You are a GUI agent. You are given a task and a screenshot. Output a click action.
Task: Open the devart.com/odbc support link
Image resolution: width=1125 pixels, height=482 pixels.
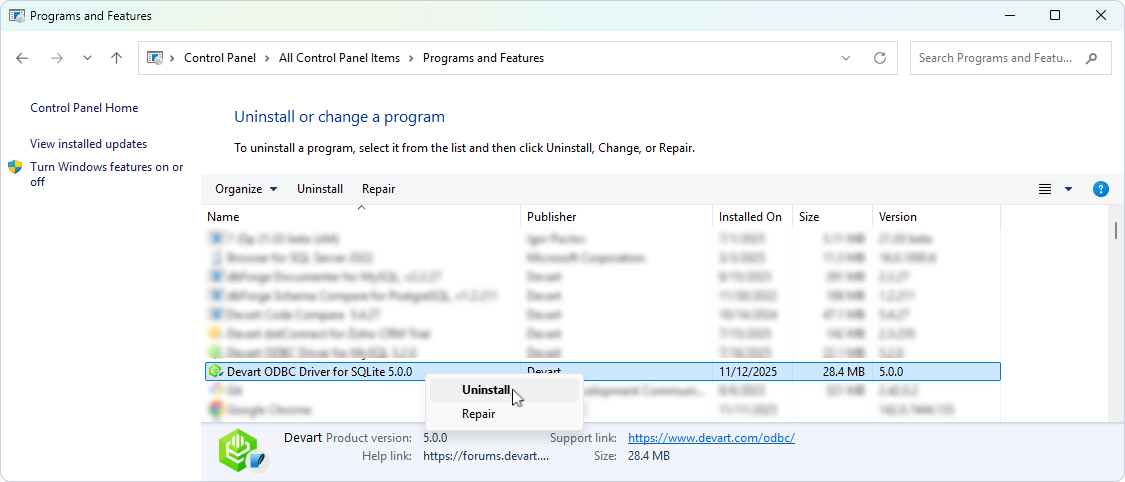point(711,438)
